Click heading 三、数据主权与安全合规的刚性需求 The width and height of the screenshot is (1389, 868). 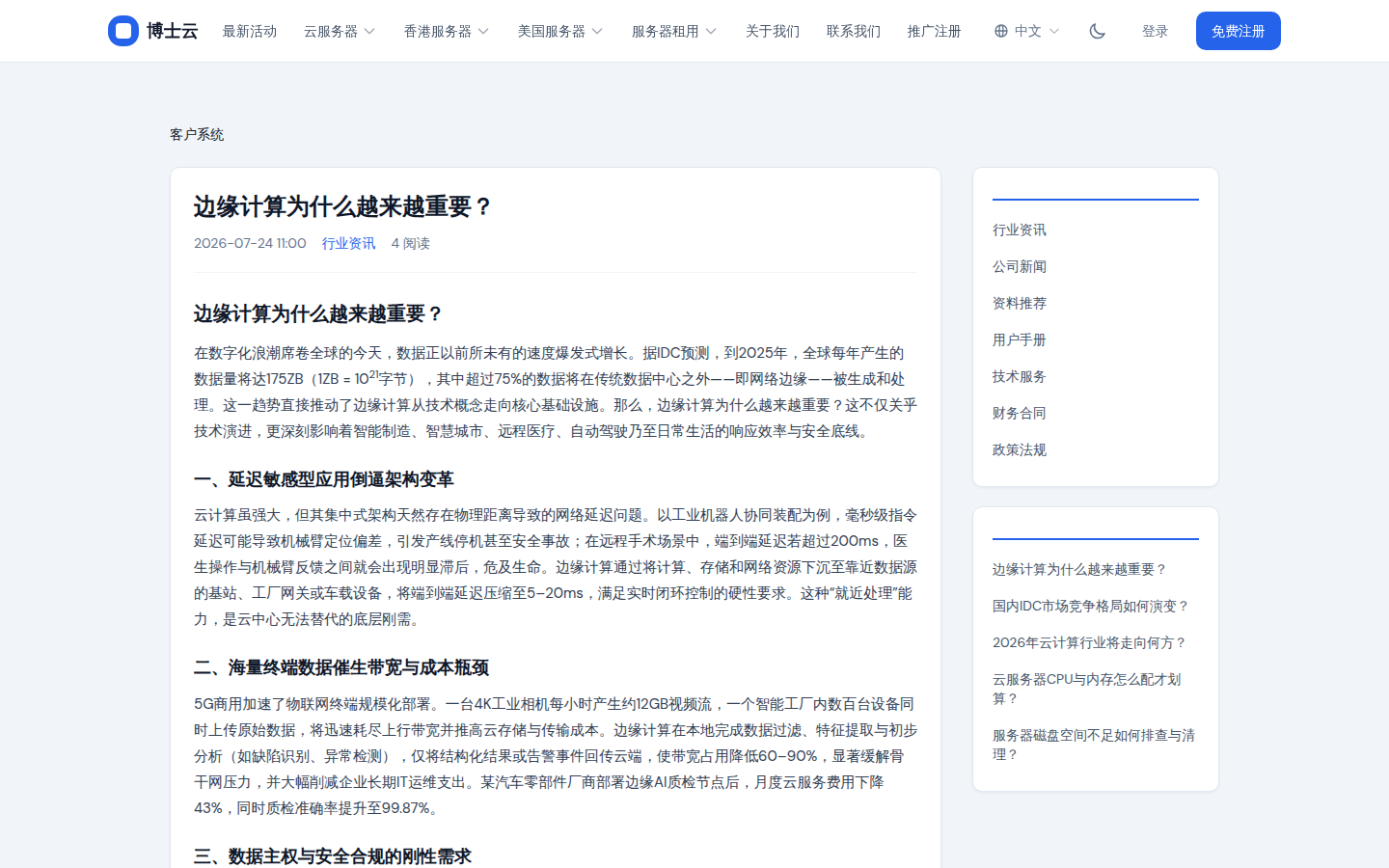[333, 856]
